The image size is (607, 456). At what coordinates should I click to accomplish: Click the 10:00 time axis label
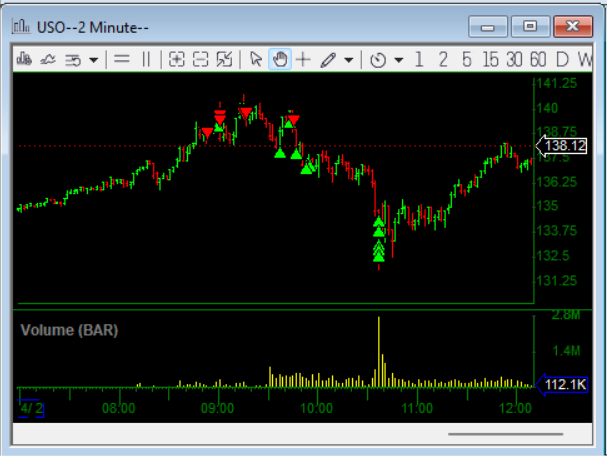317,408
